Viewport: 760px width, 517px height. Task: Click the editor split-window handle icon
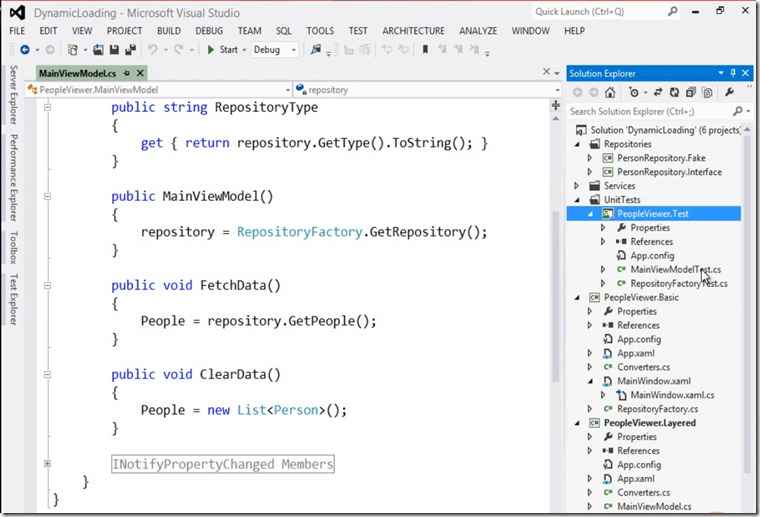[556, 105]
